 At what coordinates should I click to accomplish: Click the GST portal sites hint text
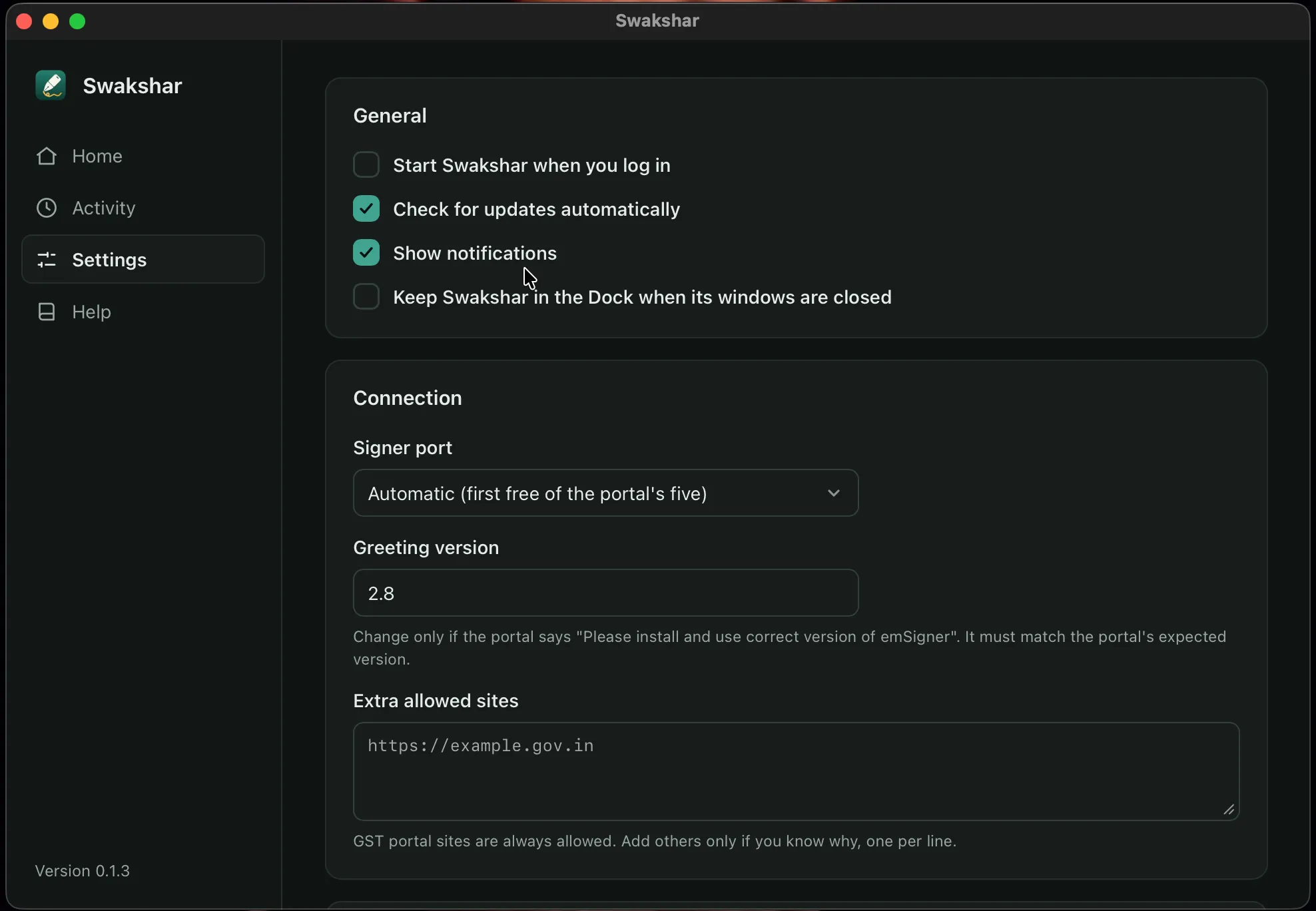point(655,841)
